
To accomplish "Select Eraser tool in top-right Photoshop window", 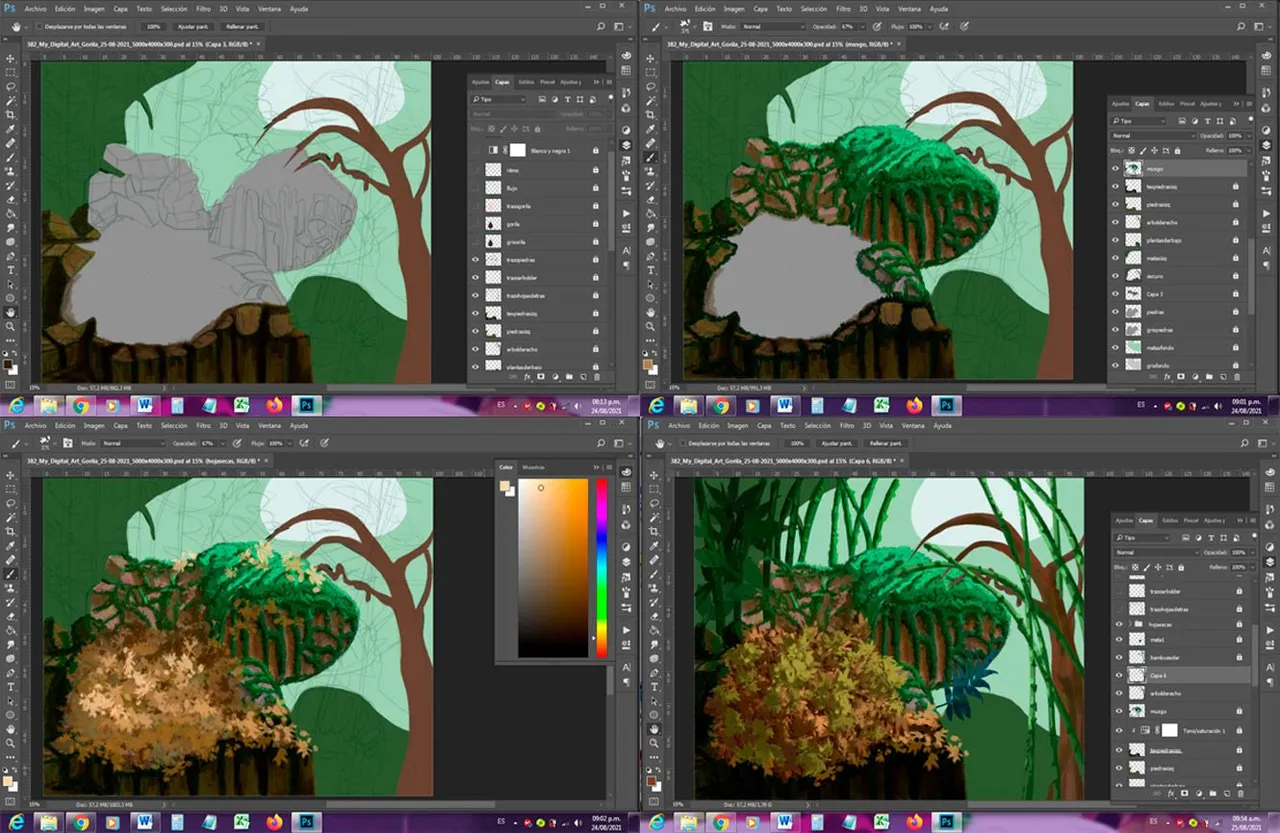I will pos(652,199).
